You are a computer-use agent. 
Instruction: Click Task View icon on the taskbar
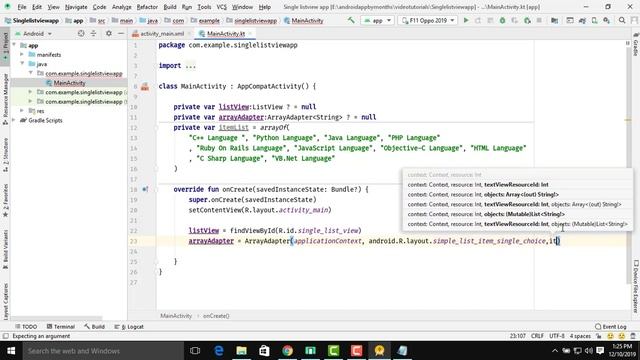(x=195, y=351)
